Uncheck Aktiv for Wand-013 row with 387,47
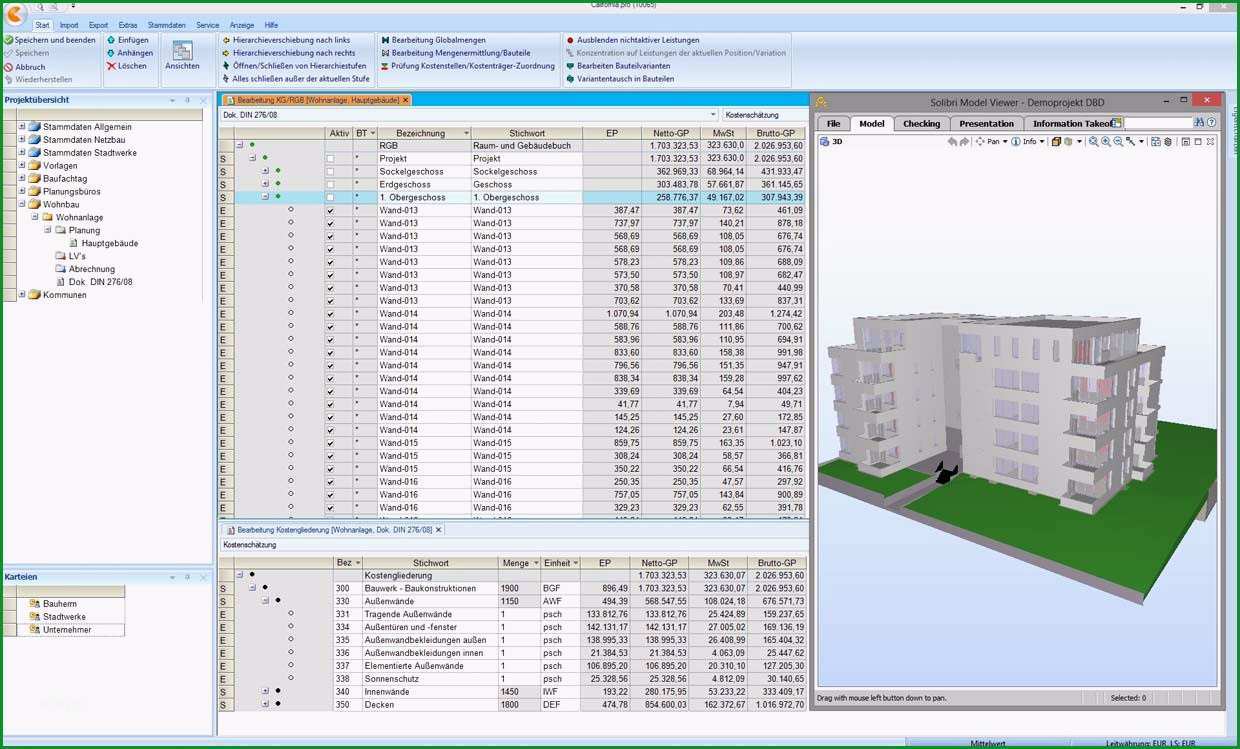 click(330, 211)
